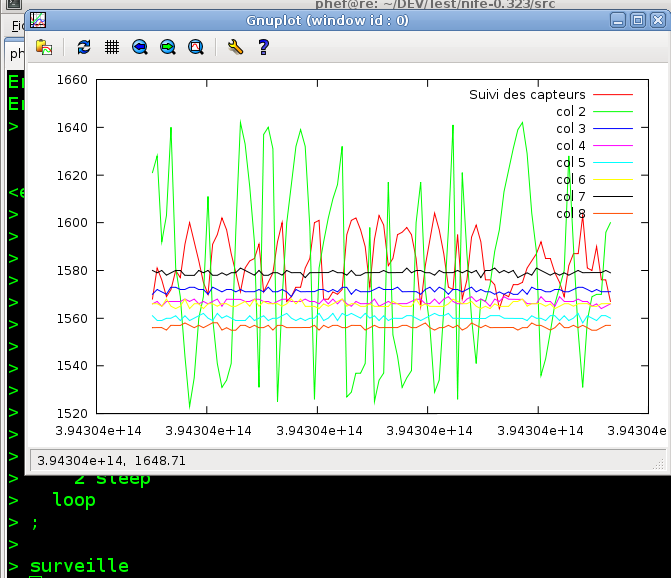Toggle the col 5 legend entry
Screen dimensions: 671x578
coord(570,162)
